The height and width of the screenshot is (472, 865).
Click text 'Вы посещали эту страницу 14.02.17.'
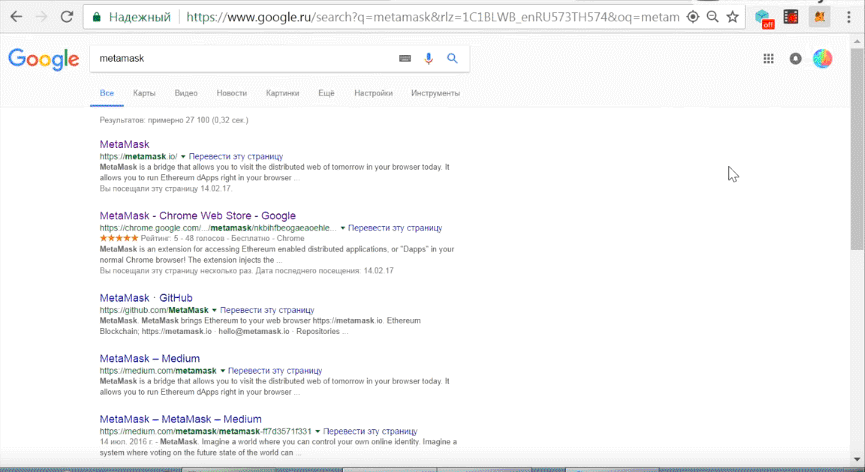click(166, 189)
